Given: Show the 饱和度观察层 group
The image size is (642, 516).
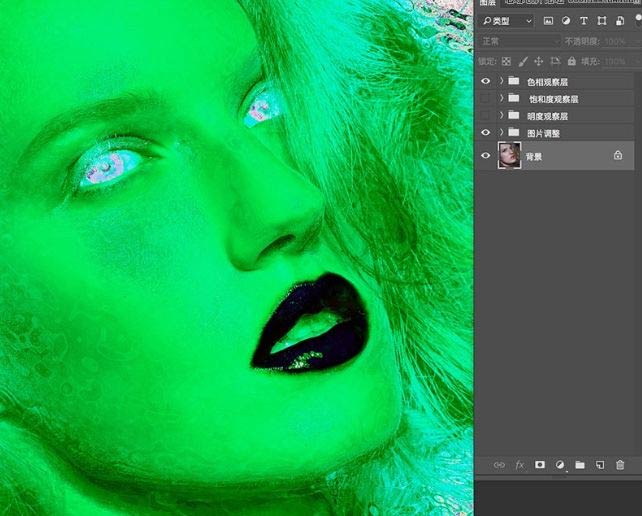Looking at the screenshot, I should click(486, 99).
